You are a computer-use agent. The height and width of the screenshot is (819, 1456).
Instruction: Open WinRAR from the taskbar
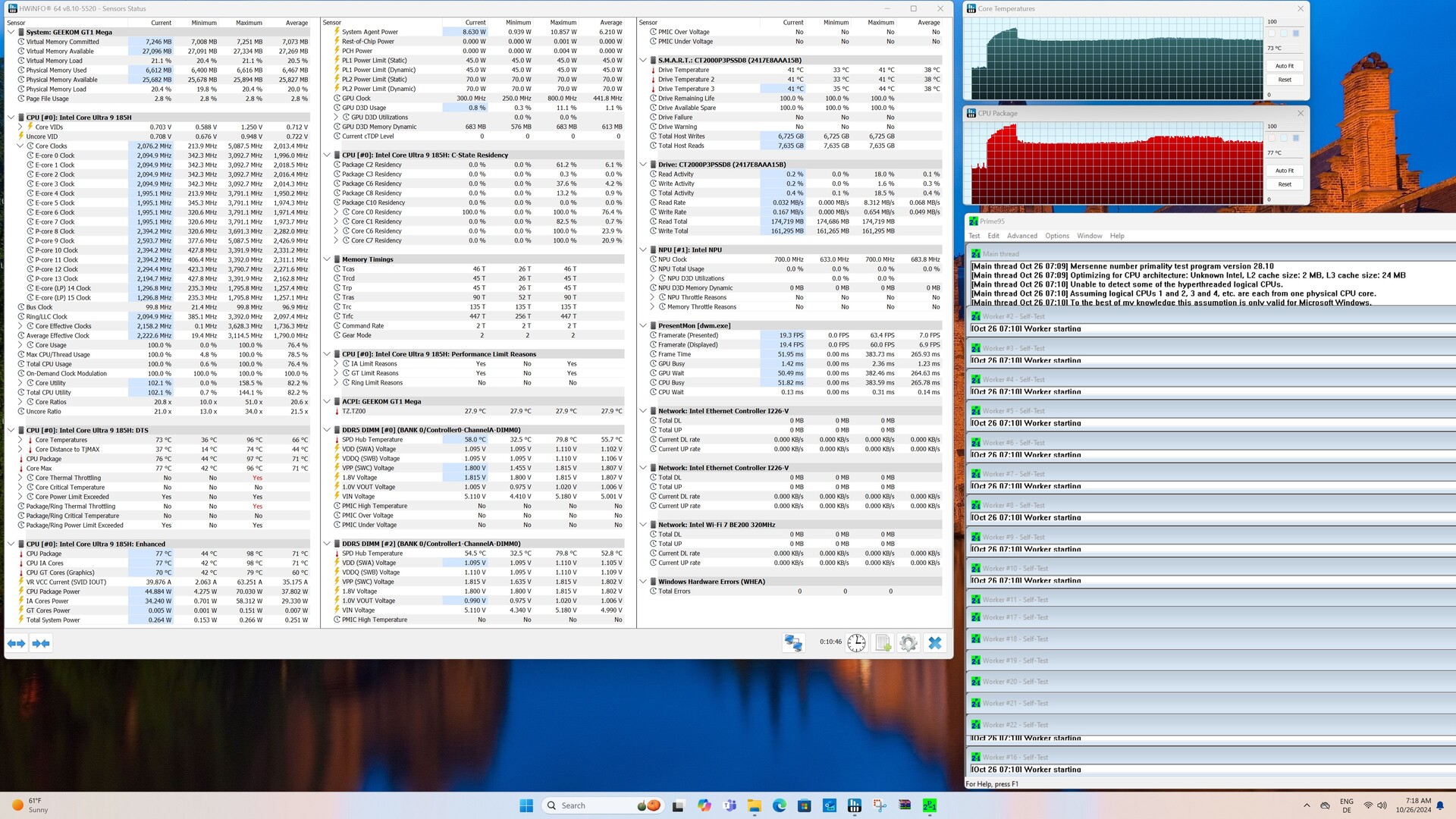point(905,805)
